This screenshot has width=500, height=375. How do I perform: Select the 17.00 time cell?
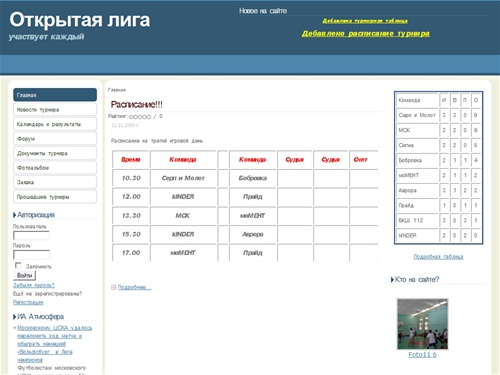tap(131, 253)
